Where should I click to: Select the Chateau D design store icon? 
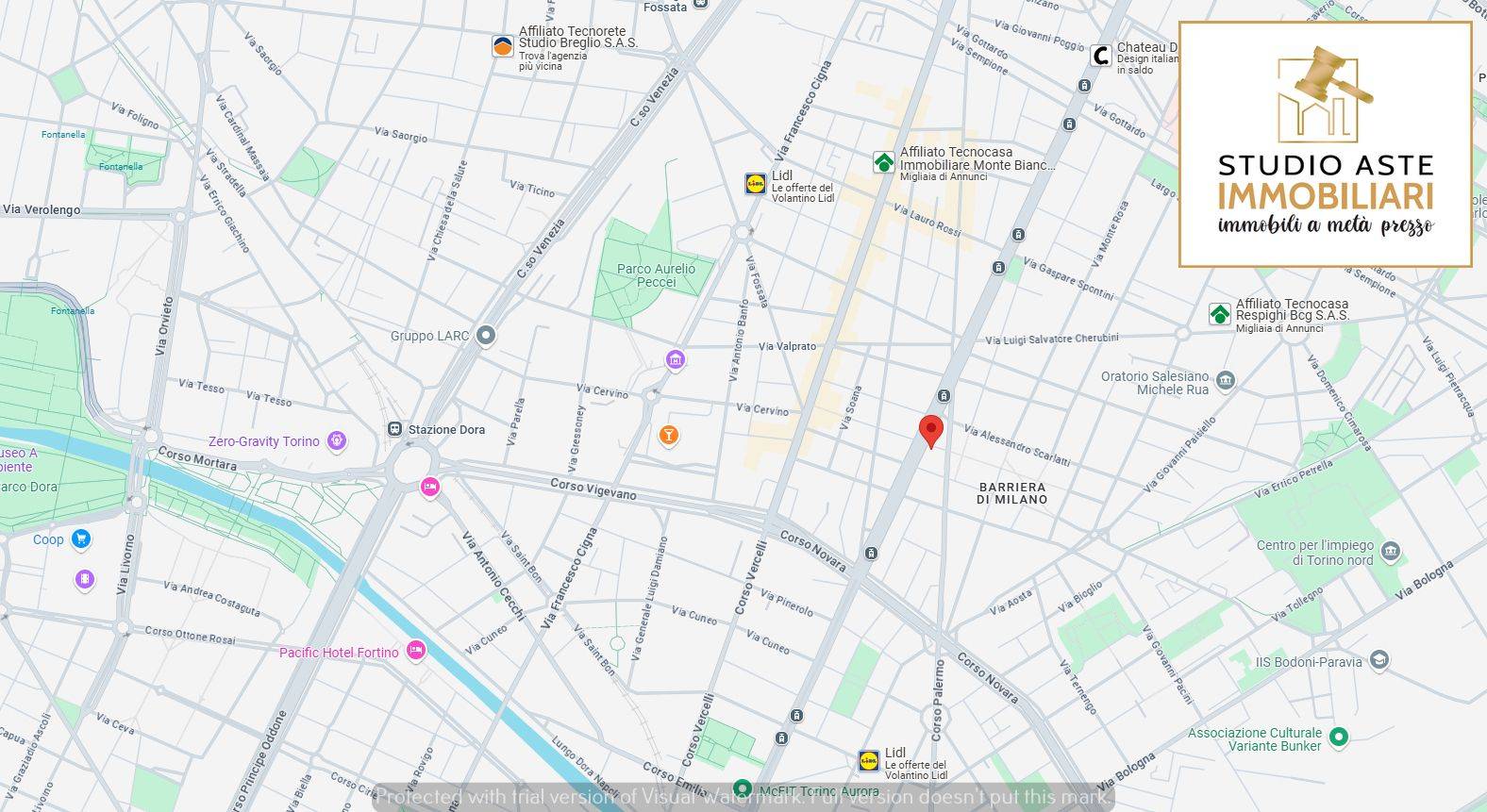coord(1100,56)
